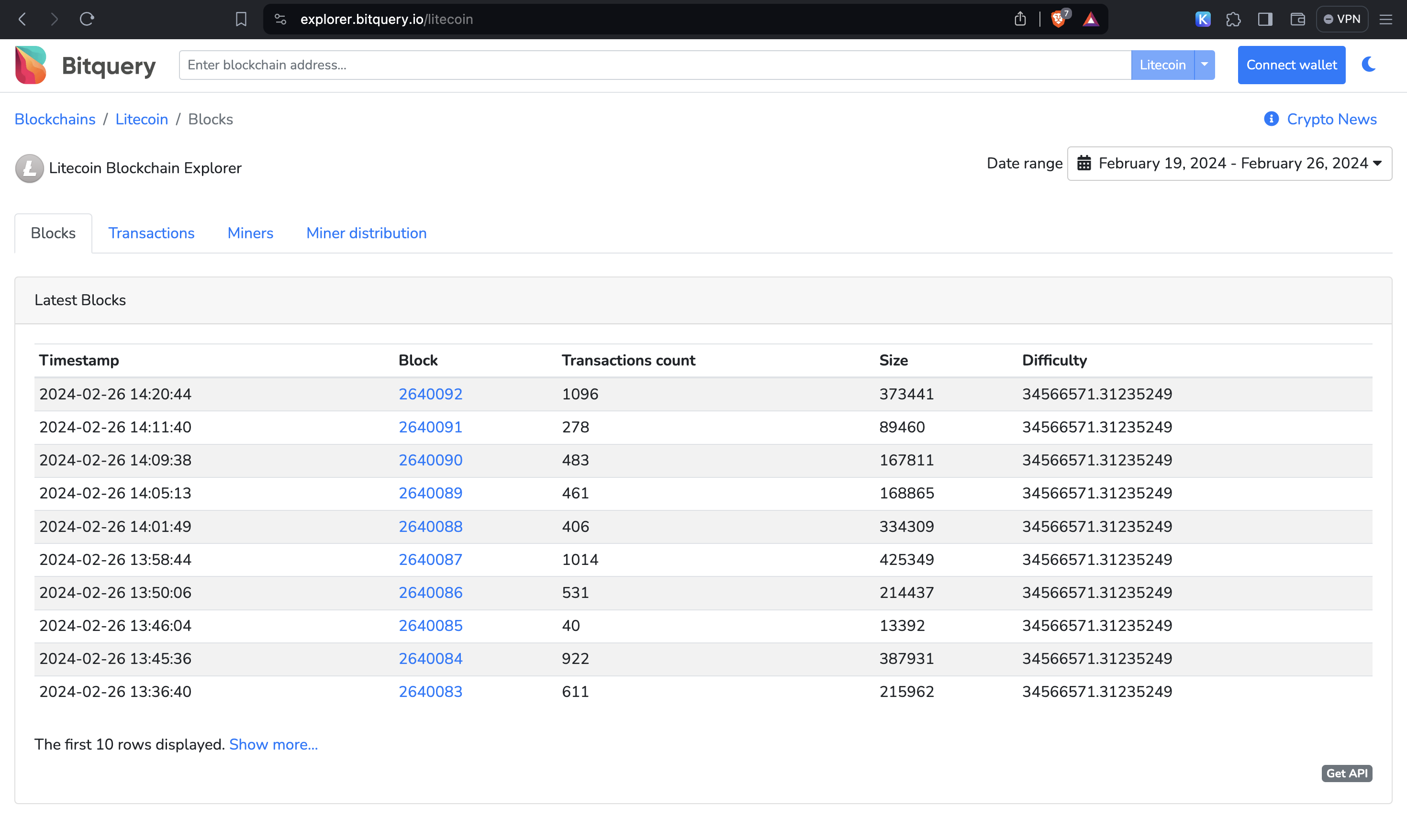
Task: Open block 2640092
Action: point(430,394)
